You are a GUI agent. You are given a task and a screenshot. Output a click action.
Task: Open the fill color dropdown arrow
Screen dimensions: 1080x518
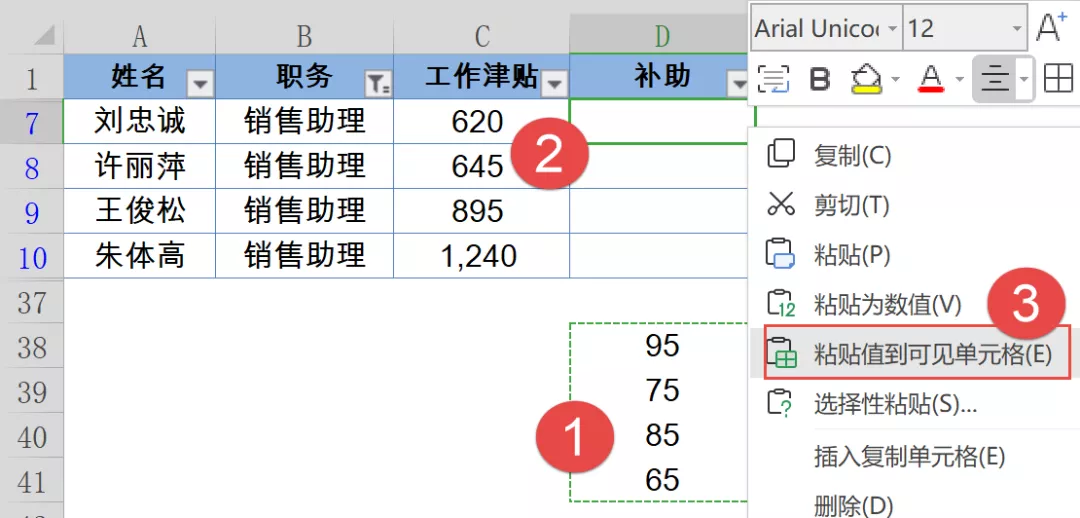895,80
